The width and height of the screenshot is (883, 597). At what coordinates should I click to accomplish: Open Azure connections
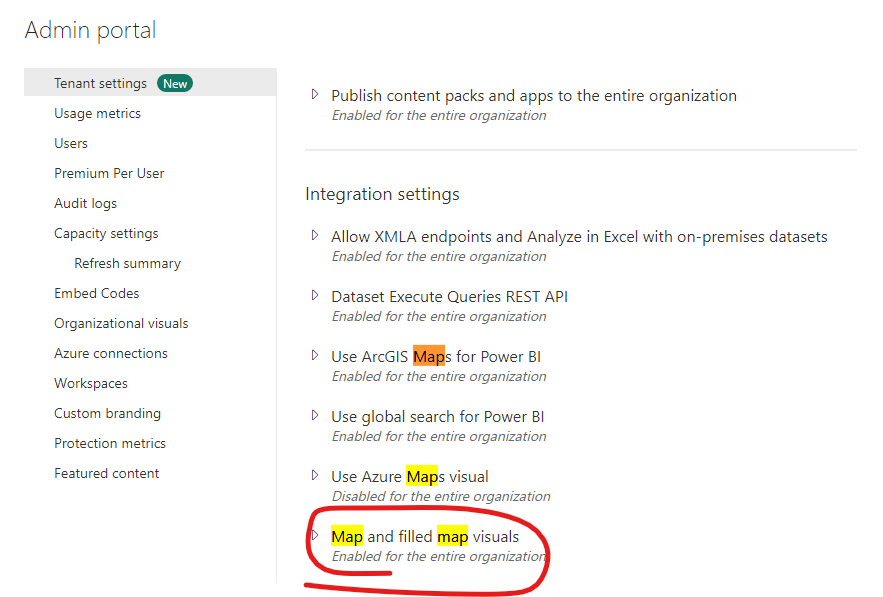click(x=111, y=353)
